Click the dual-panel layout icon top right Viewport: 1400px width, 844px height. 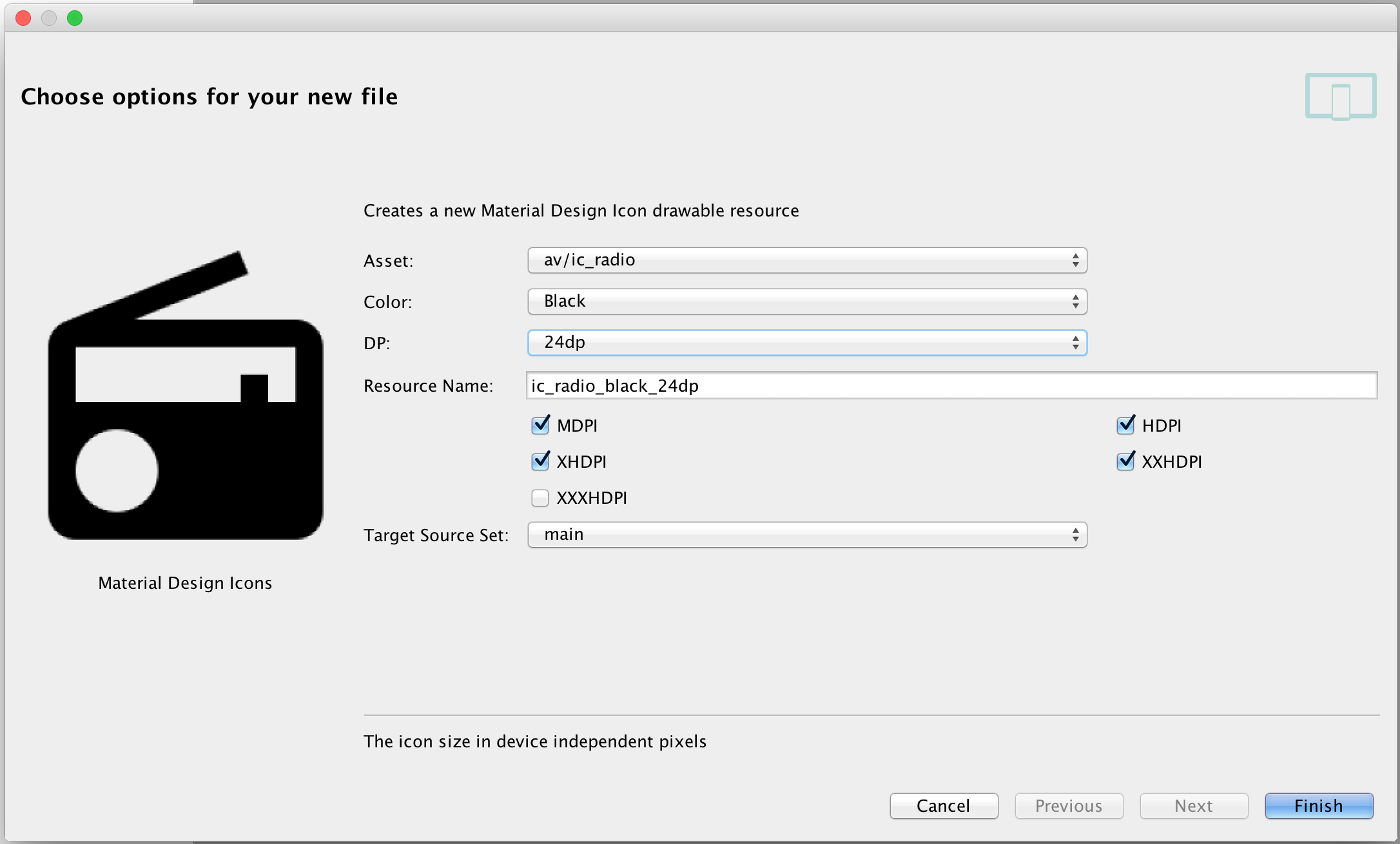click(1340, 97)
